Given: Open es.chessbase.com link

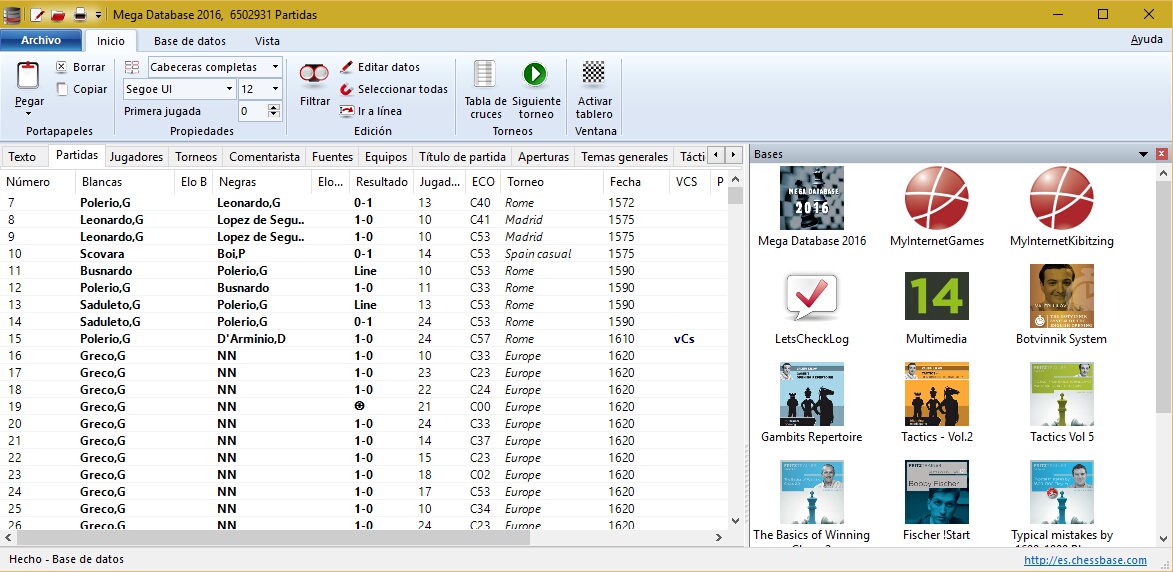Looking at the screenshot, I should point(1085,559).
